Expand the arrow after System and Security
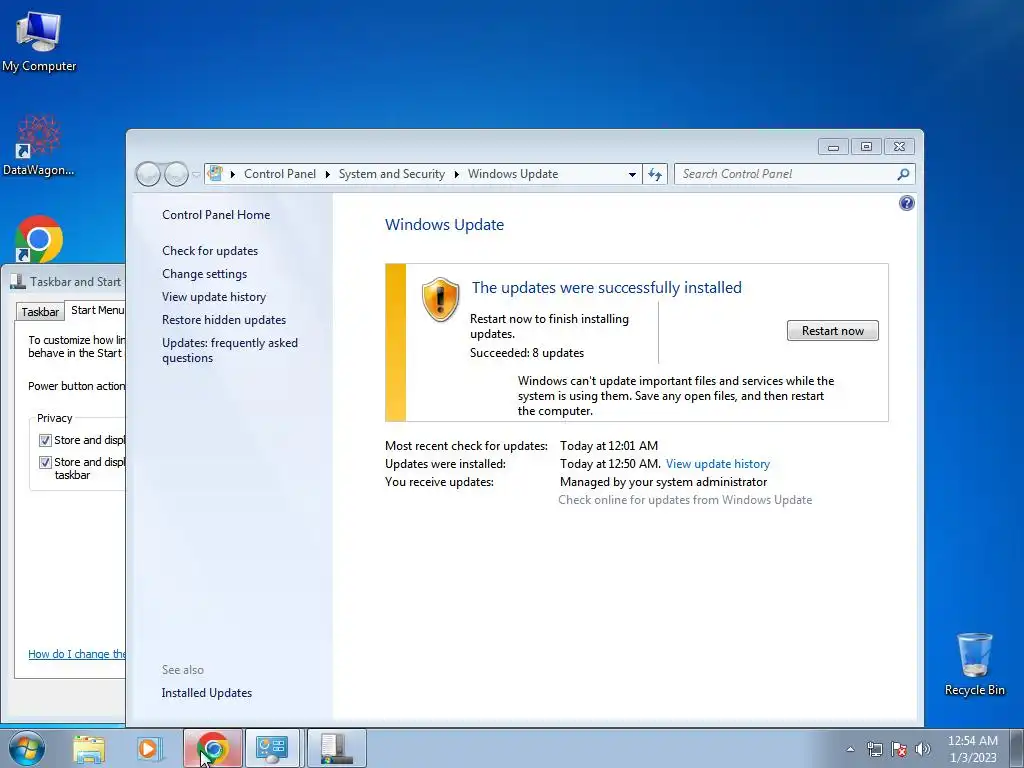Viewport: 1024px width, 768px height. click(456, 174)
